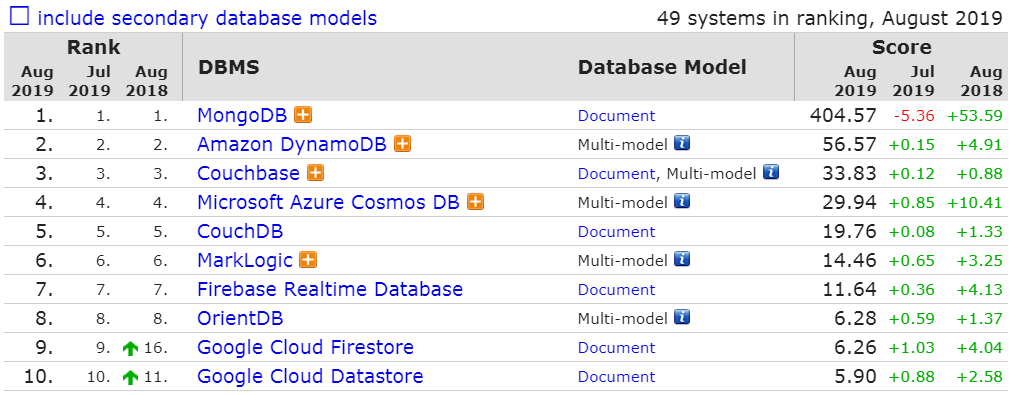This screenshot has width=1010, height=395.
Task: Click the green up arrow in Datastore row
Action: (x=131, y=377)
